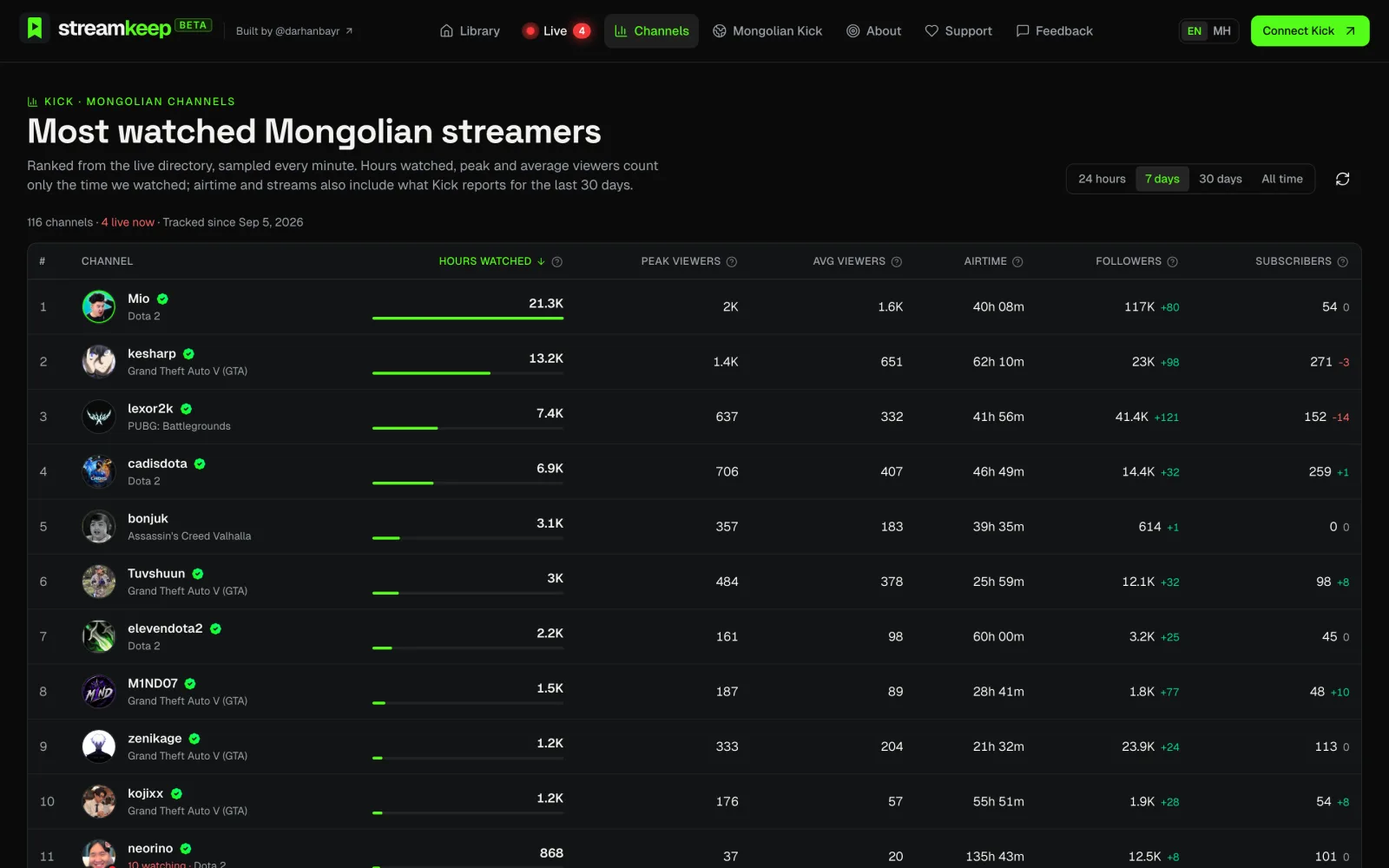This screenshot has width=1389, height=868.
Task: Open kesharp channel avatar
Action: tap(99, 362)
